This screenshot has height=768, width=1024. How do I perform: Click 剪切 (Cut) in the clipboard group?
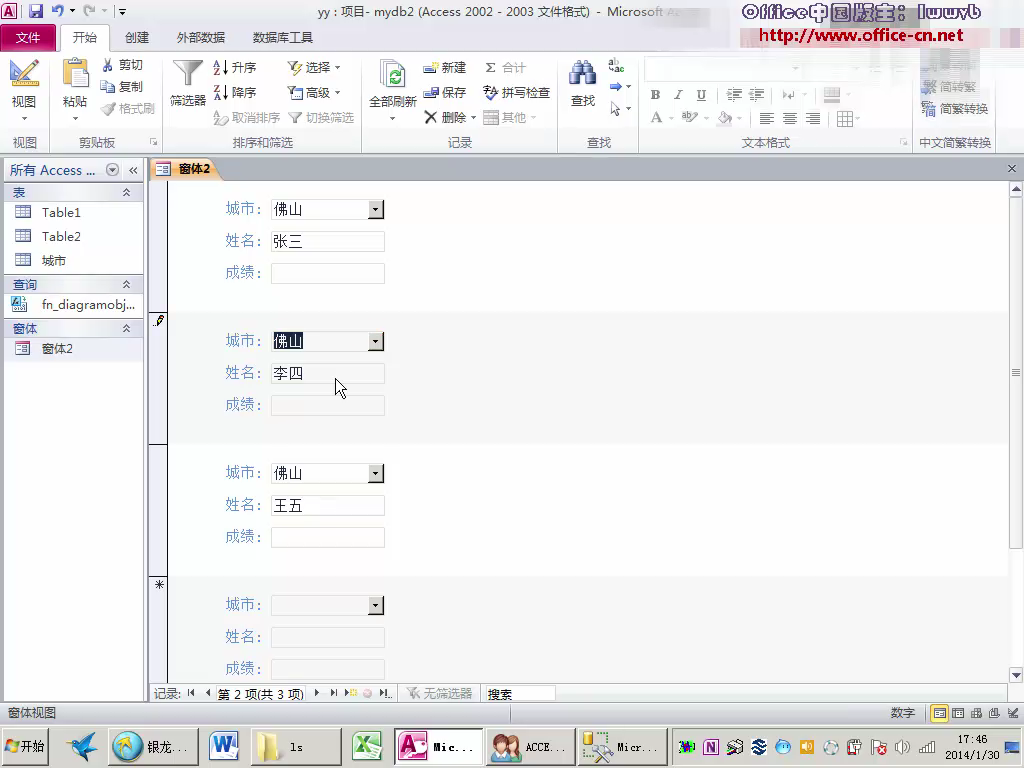click(x=122, y=65)
